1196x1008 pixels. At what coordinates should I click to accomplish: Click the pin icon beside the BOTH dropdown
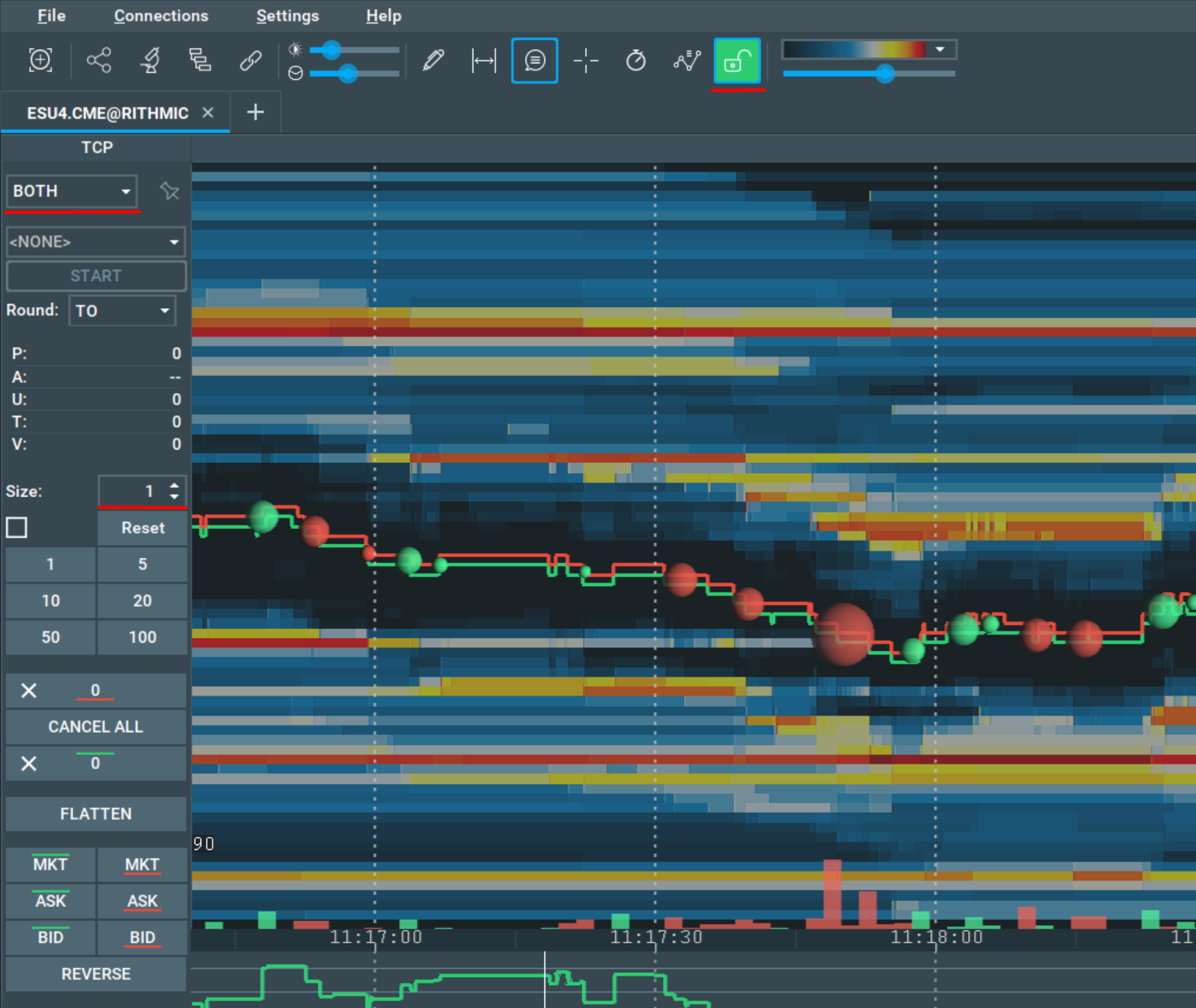click(169, 191)
